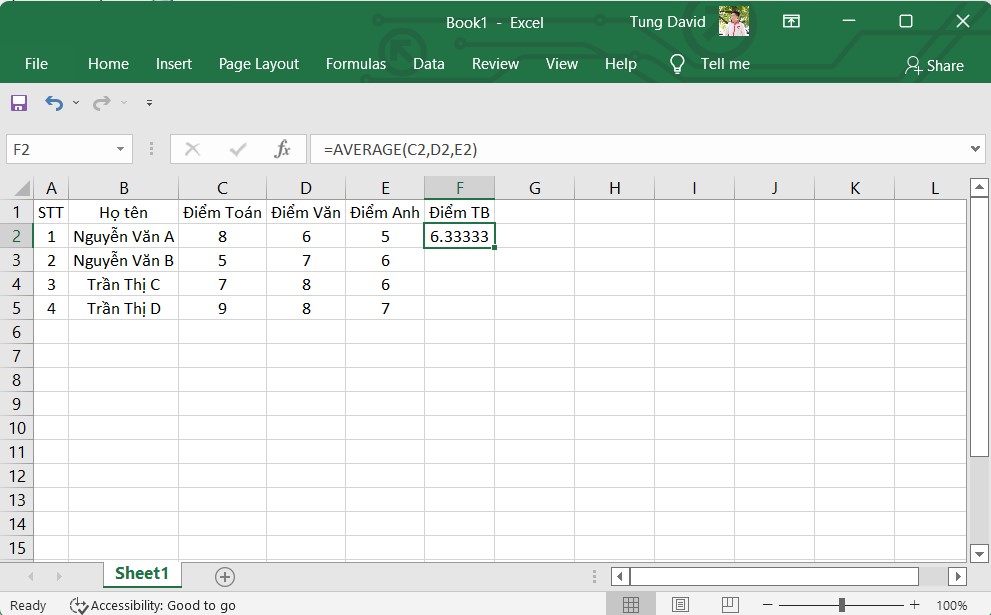Switch to the Home tab

(x=108, y=64)
